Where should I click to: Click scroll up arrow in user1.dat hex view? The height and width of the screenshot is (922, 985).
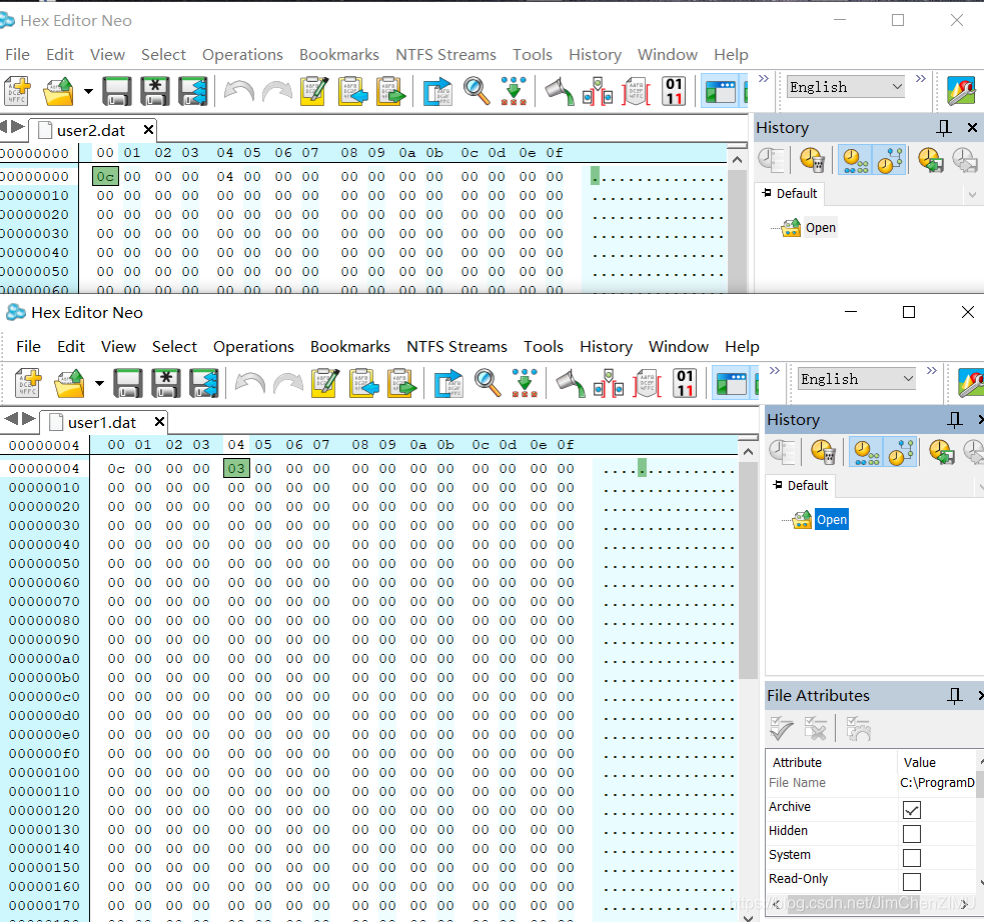click(748, 452)
